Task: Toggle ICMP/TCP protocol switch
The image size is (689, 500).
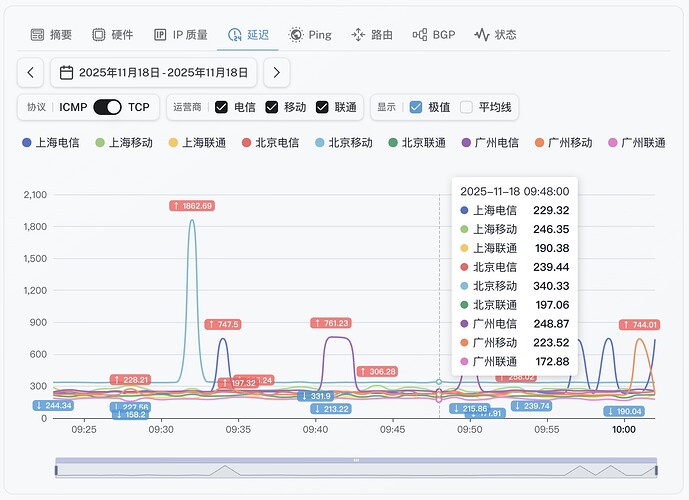Action: click(107, 107)
